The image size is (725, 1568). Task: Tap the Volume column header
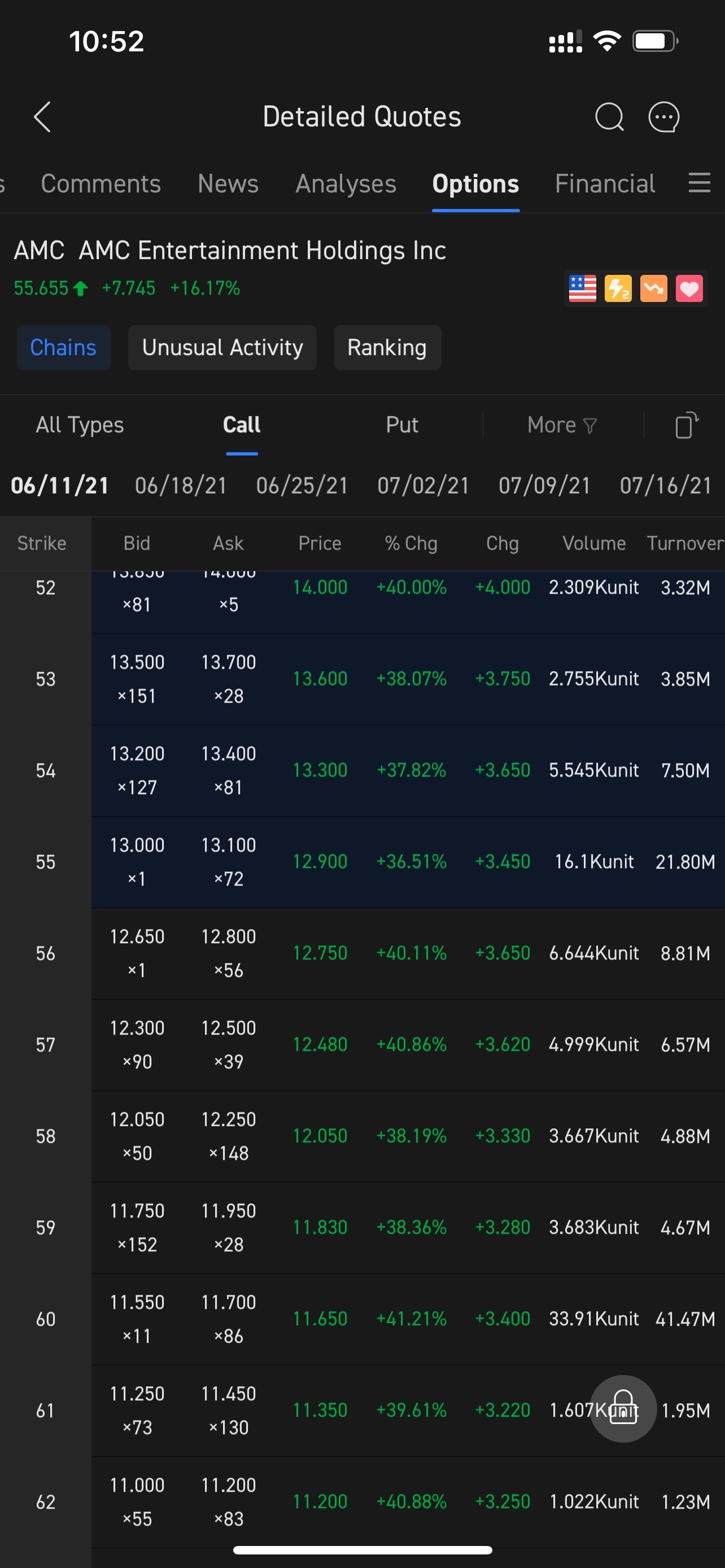[x=594, y=543]
